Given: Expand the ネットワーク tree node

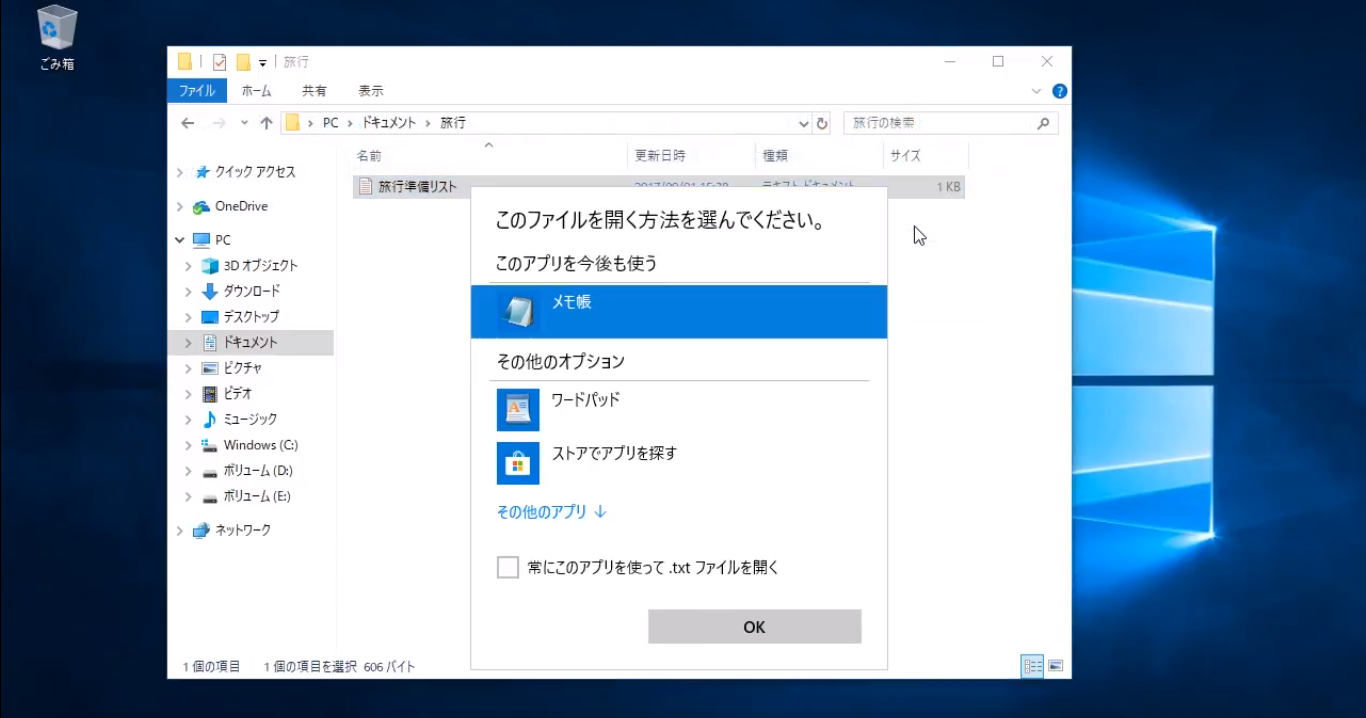Looking at the screenshot, I should [180, 531].
